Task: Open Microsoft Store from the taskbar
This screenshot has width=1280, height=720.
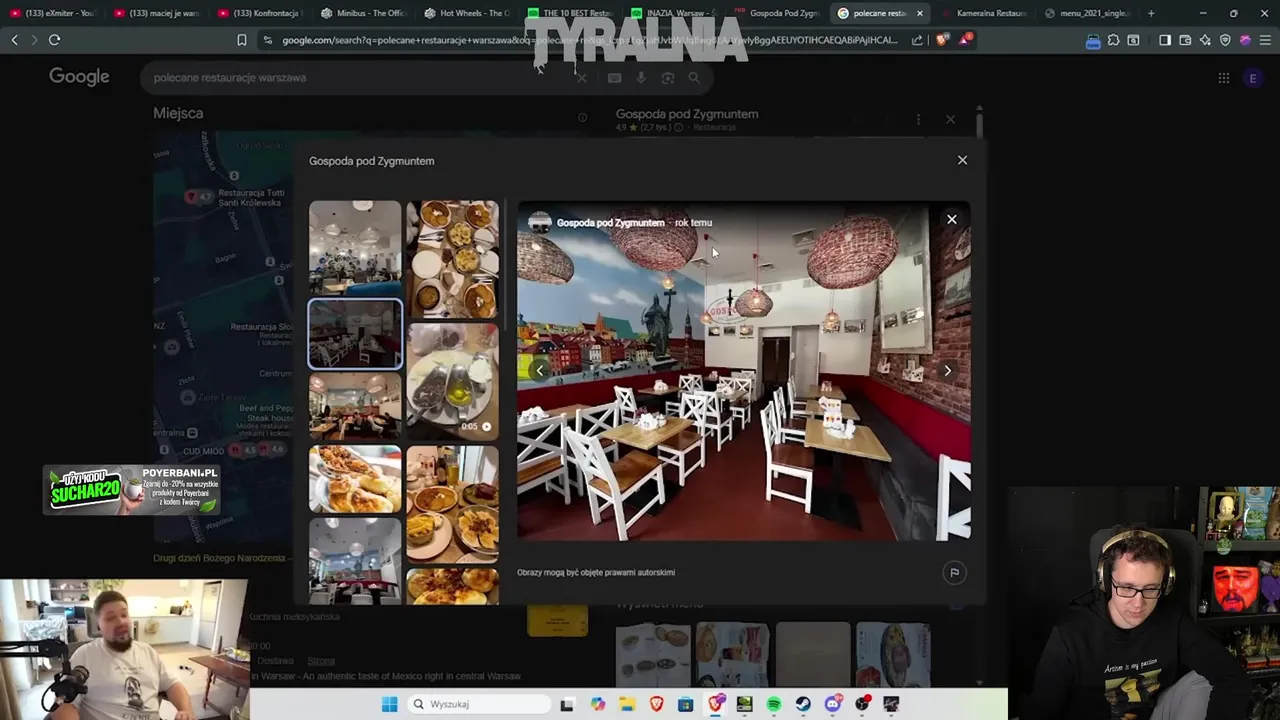Action: point(686,704)
